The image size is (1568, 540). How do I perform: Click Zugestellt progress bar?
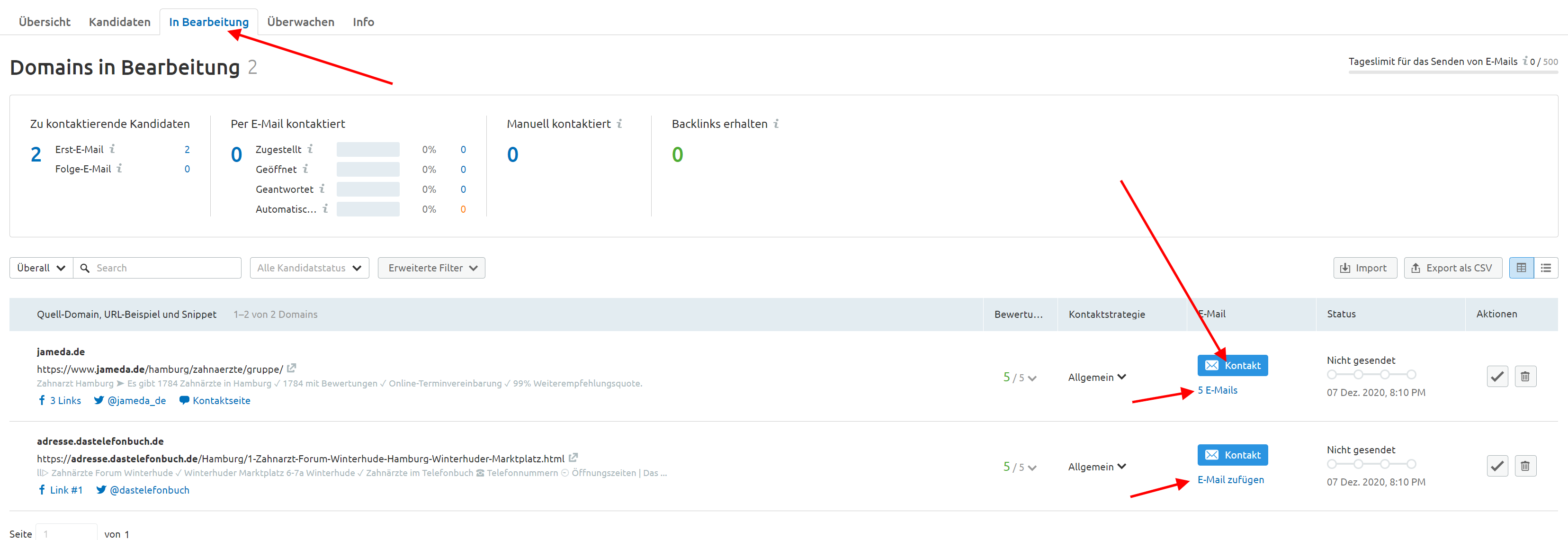367,149
